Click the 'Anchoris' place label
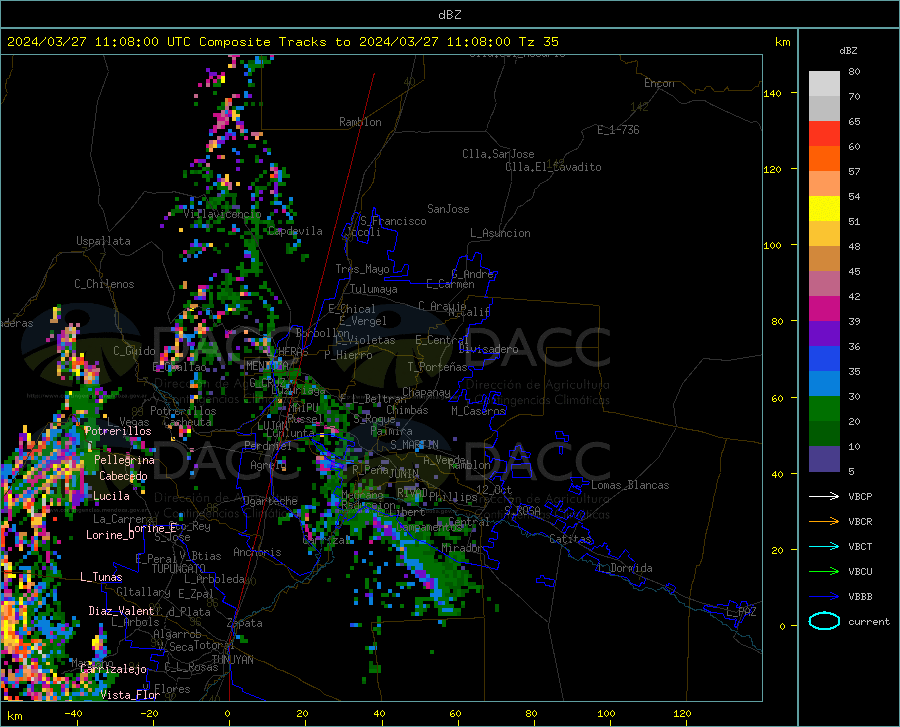900x727 pixels. coord(257,553)
